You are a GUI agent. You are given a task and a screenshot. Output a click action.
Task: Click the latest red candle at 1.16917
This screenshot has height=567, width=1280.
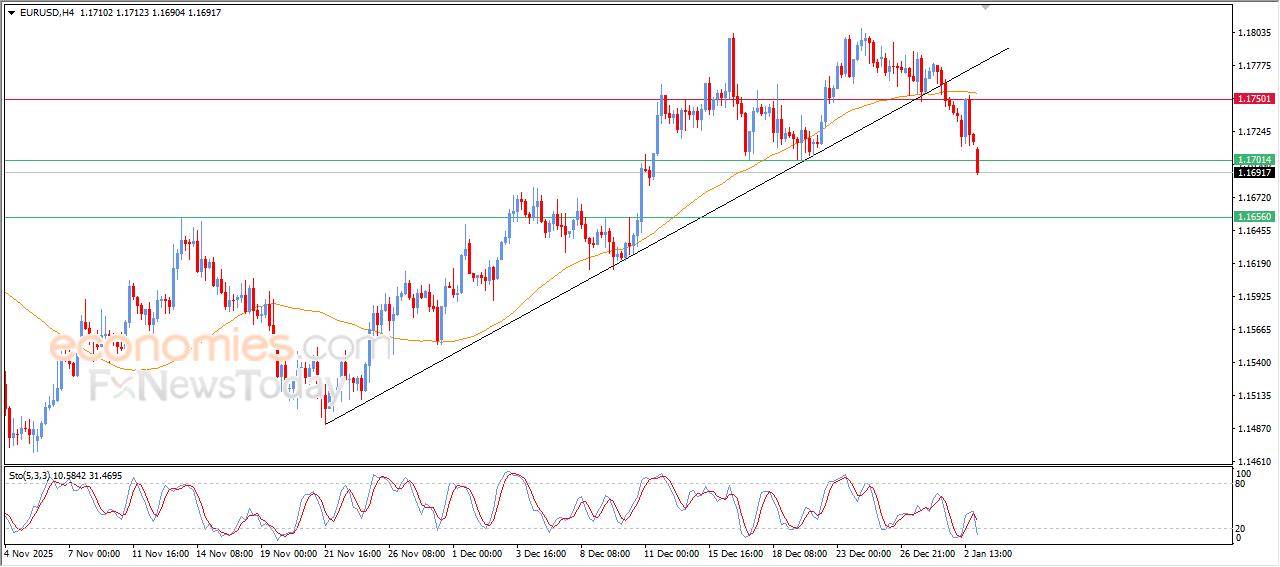(977, 161)
